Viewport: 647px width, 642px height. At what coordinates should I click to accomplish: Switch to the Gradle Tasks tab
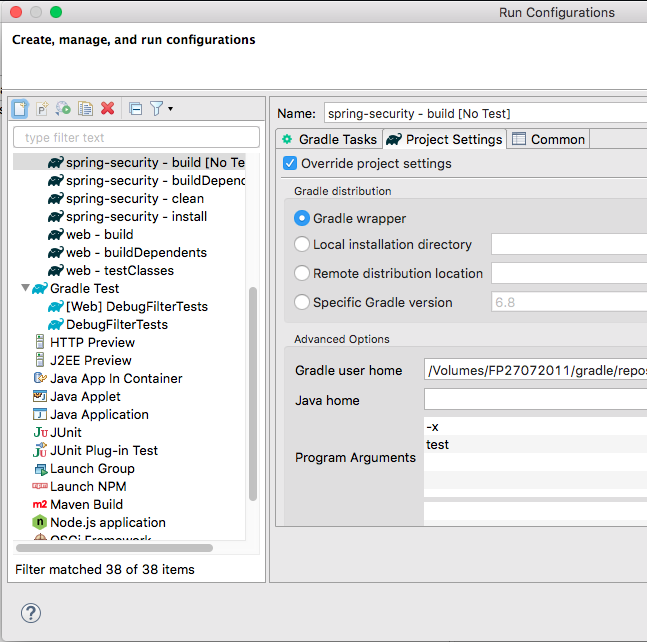click(329, 139)
